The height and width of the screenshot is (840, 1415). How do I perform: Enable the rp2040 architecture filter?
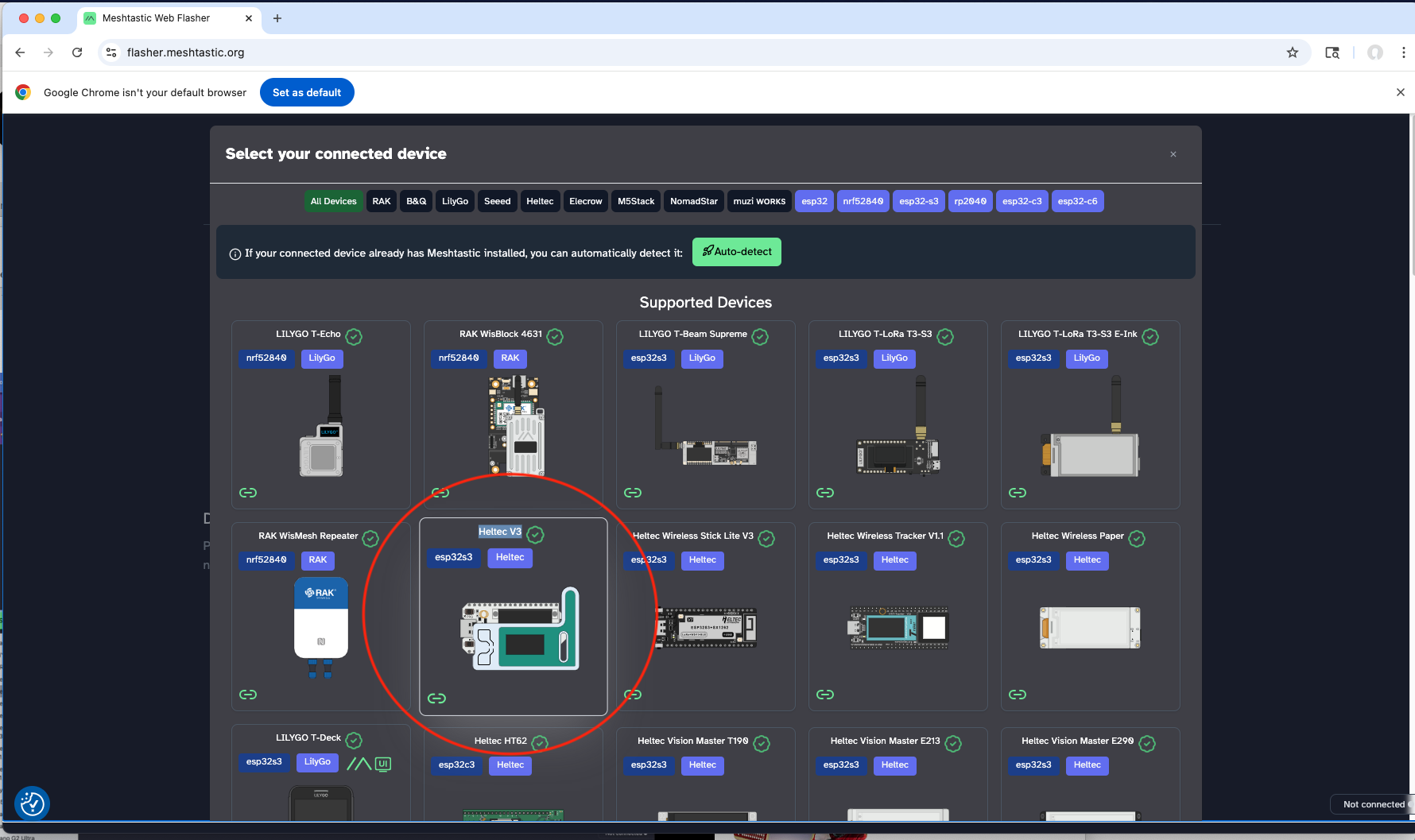pyautogui.click(x=970, y=202)
